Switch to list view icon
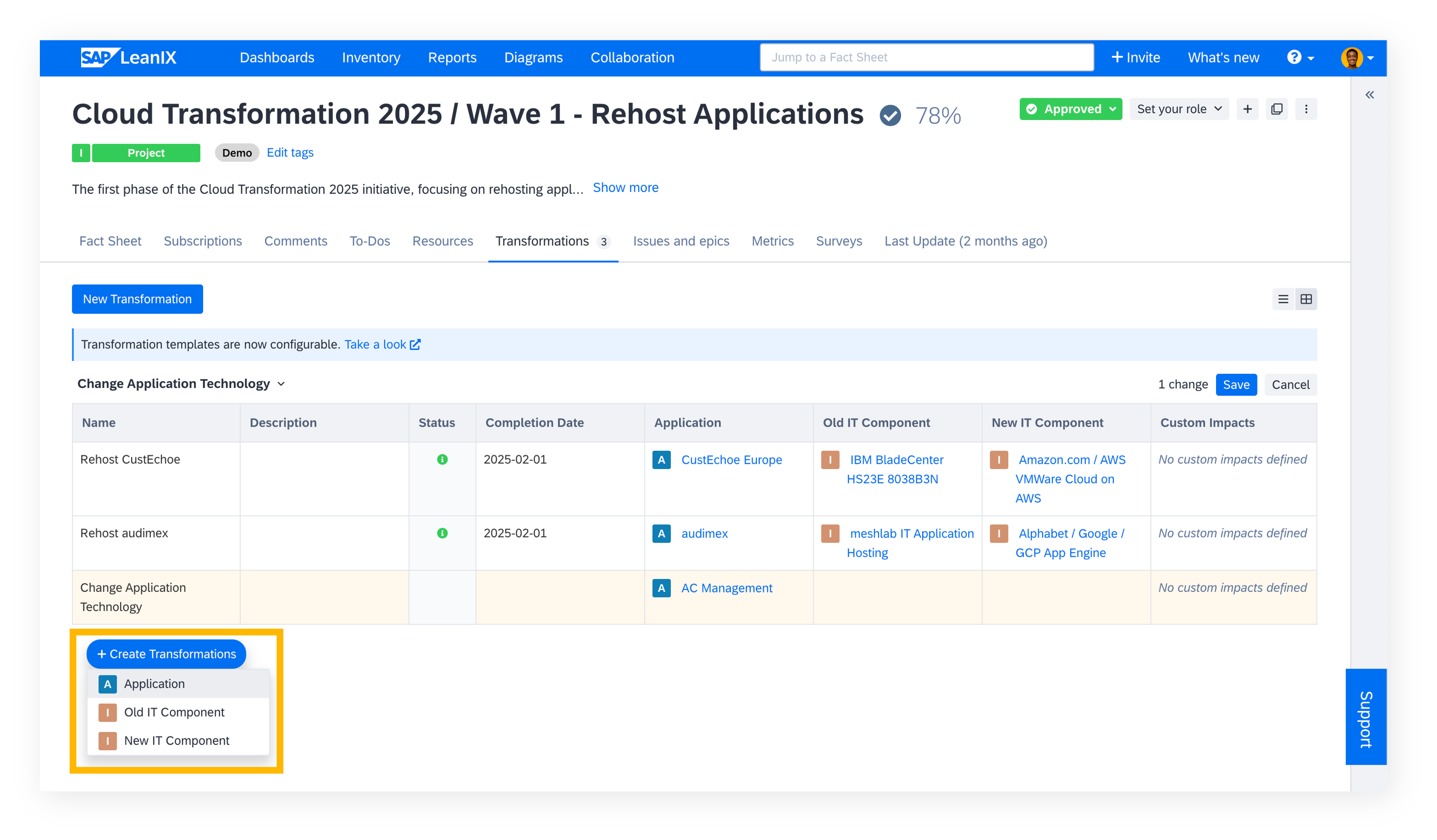 pyautogui.click(x=1283, y=299)
